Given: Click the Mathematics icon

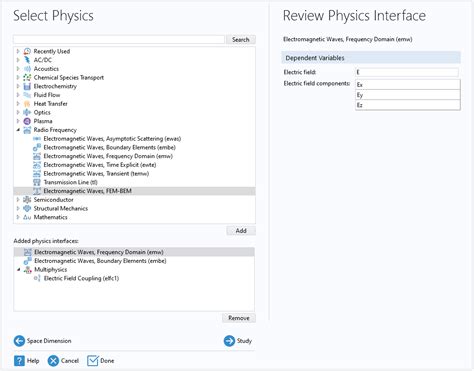Looking at the screenshot, I should pos(27,217).
